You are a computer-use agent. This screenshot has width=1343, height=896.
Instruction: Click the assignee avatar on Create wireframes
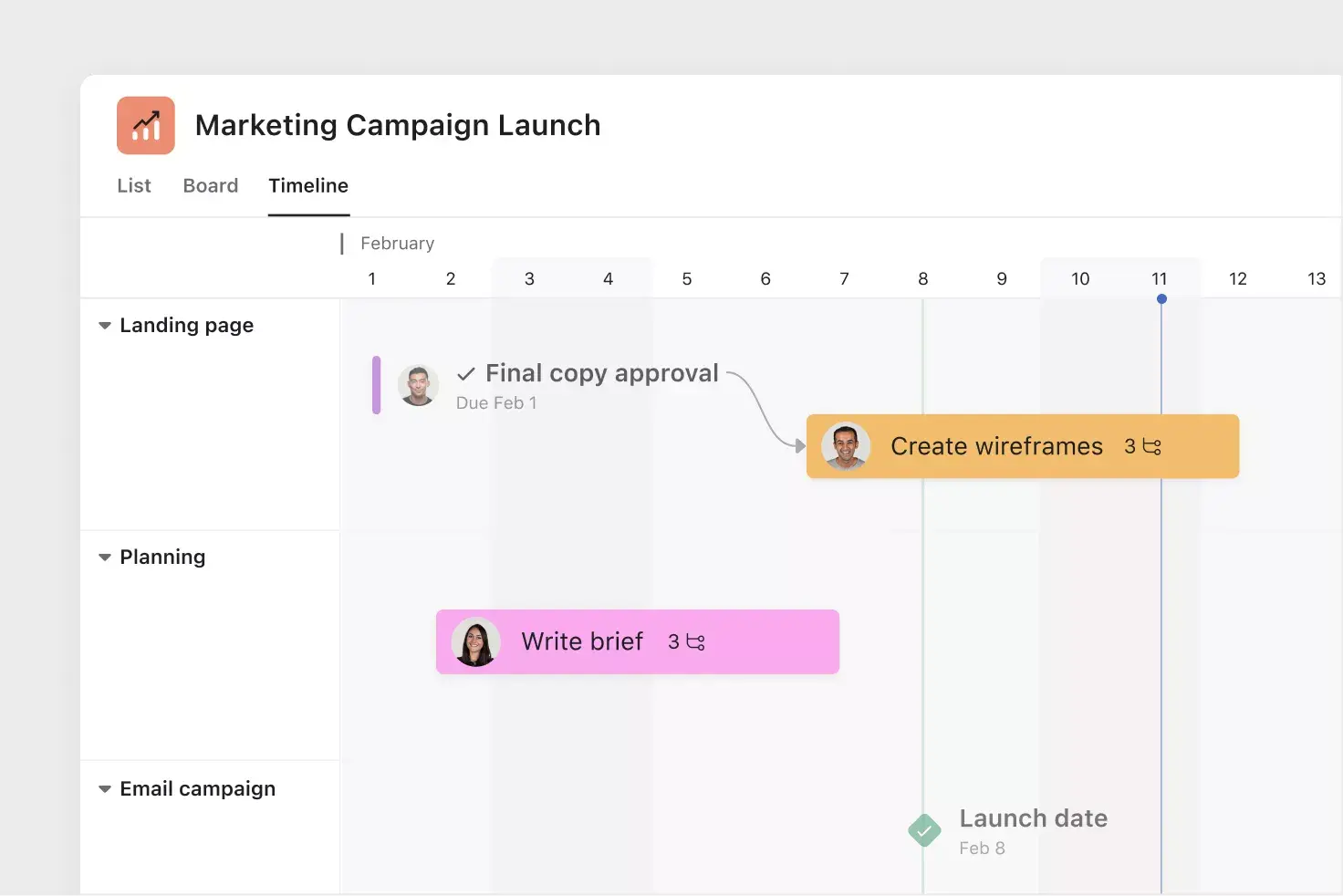[847, 446]
